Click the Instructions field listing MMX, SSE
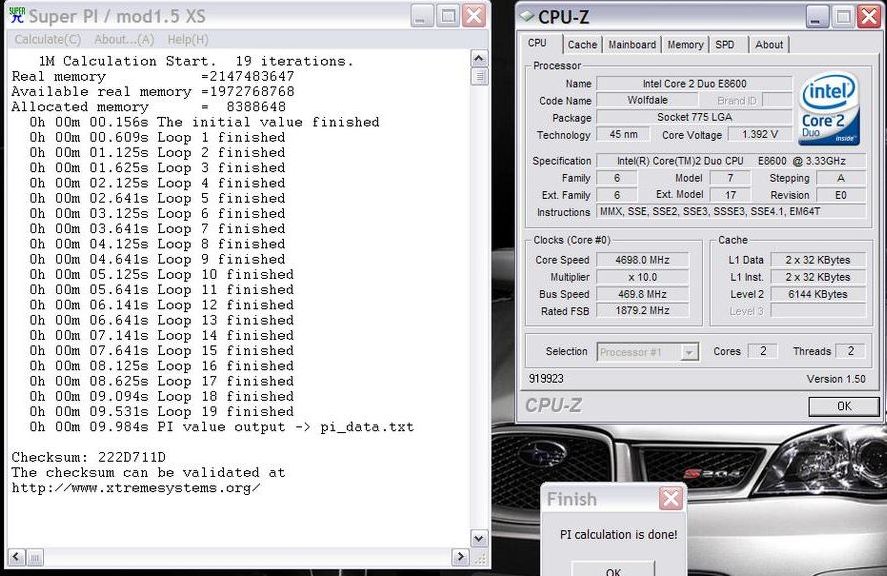Screen dimensions: 887x576 (731, 212)
